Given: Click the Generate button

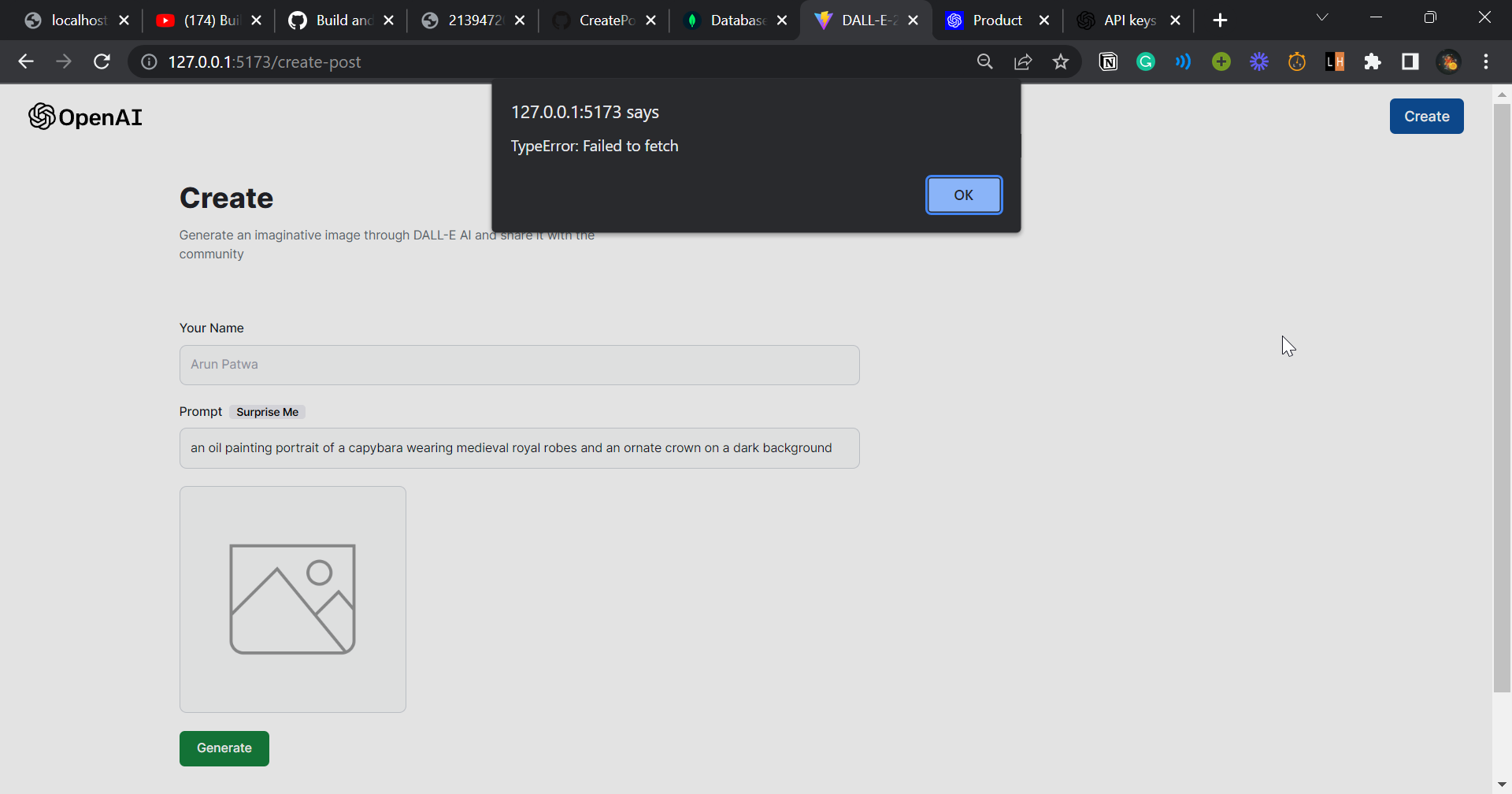Looking at the screenshot, I should tap(224, 748).
